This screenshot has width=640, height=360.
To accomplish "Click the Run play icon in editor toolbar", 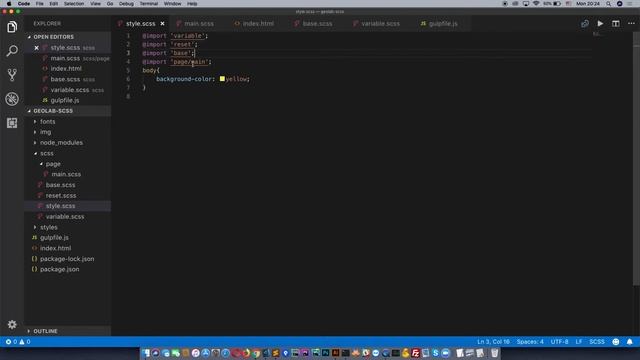I will point(600,24).
